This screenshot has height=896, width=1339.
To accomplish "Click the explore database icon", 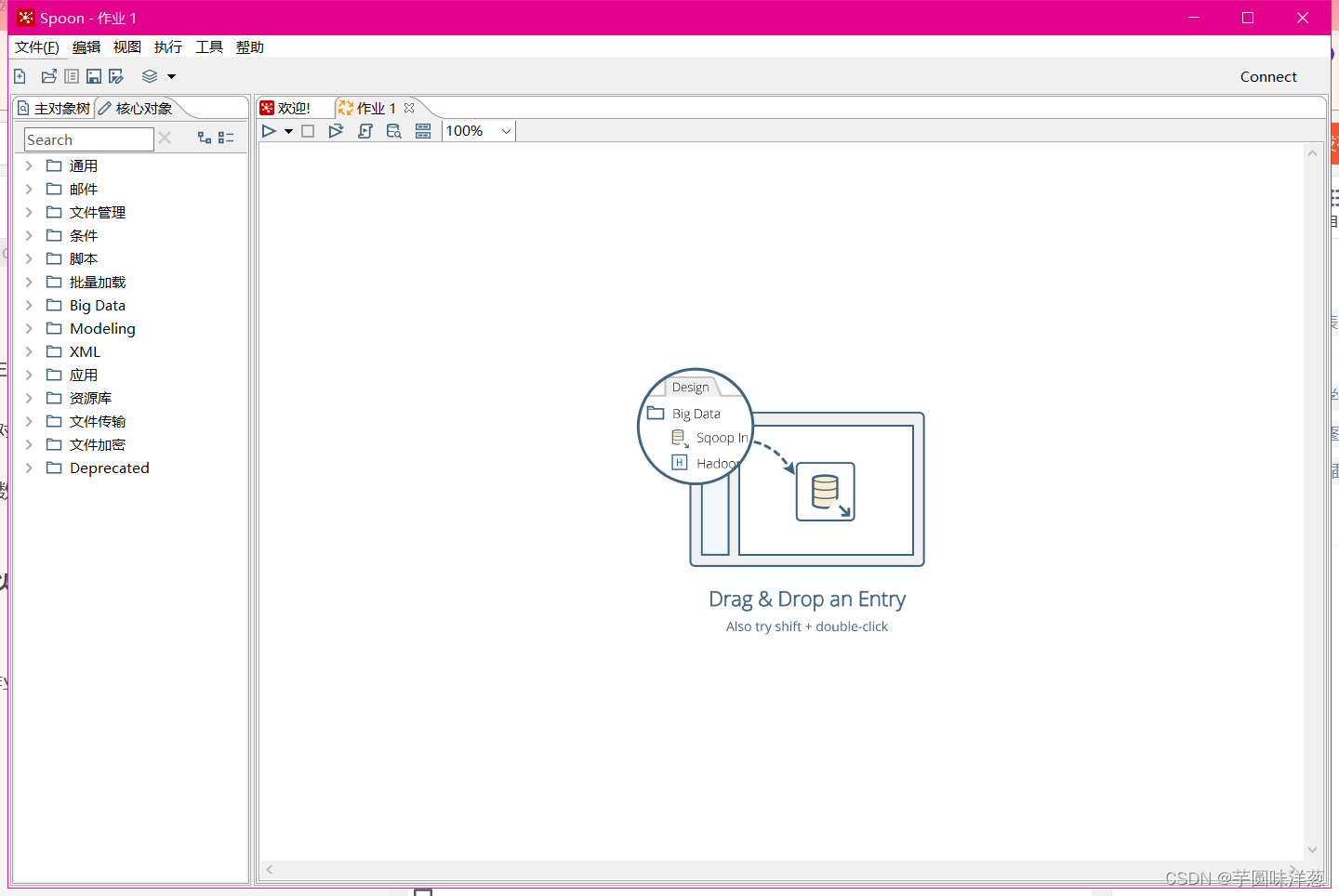I will coord(394,131).
